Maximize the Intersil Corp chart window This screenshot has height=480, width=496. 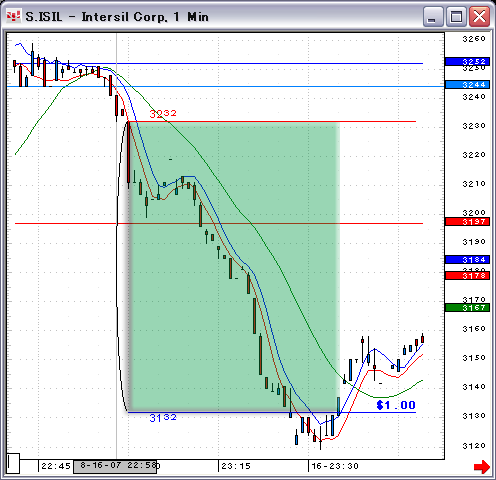456,16
